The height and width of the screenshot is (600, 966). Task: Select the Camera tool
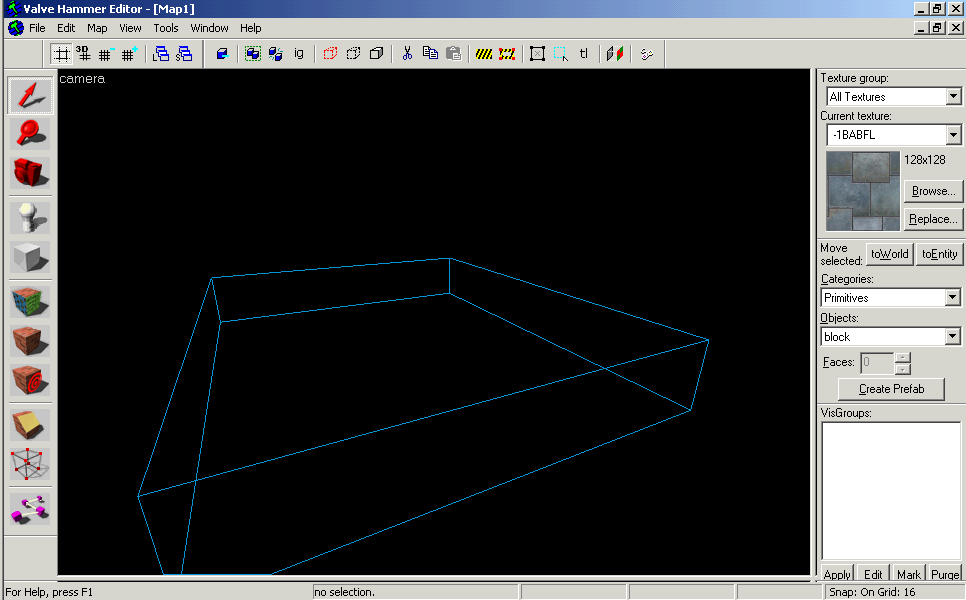[x=30, y=172]
